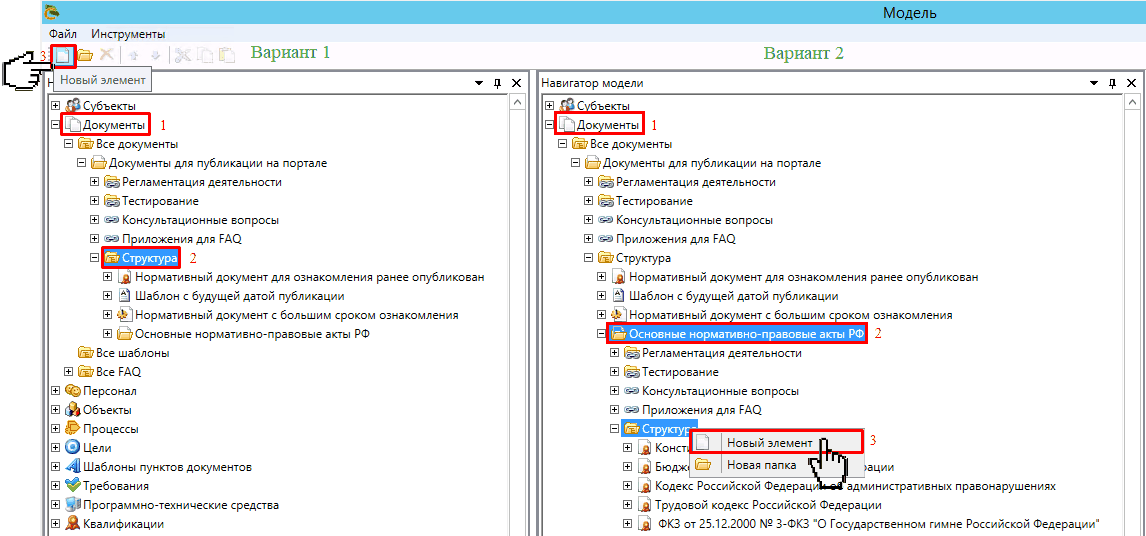Expand the Персонал tree node

[x=56, y=391]
